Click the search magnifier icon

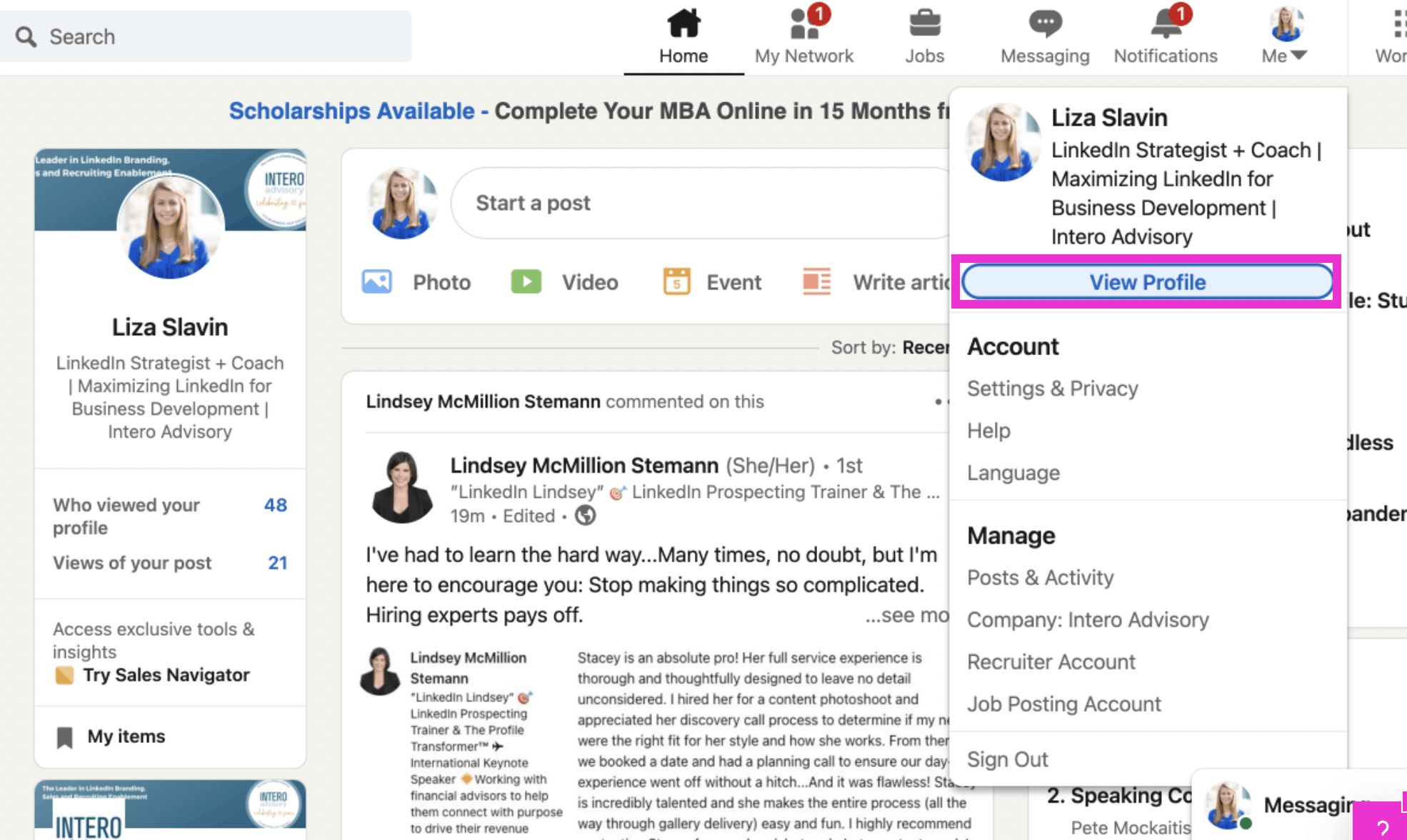pyautogui.click(x=26, y=36)
